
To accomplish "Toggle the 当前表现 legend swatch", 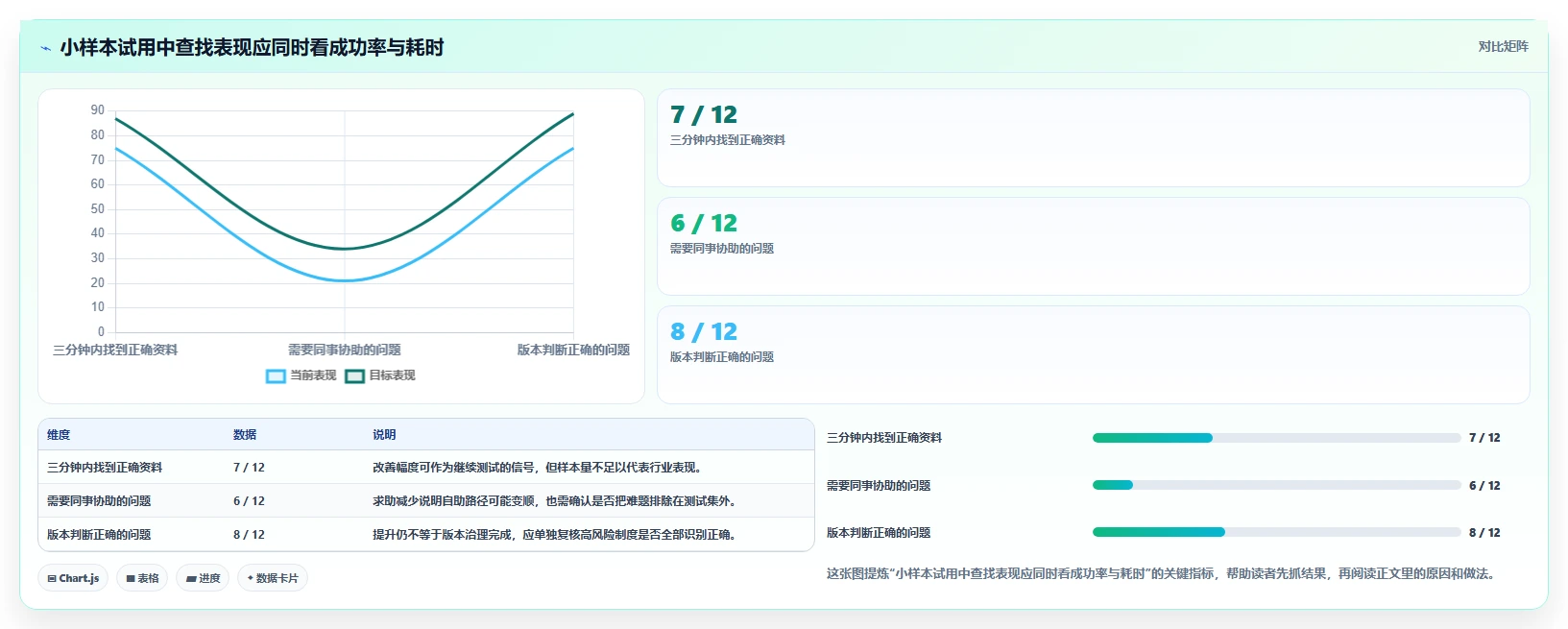I will click(276, 375).
